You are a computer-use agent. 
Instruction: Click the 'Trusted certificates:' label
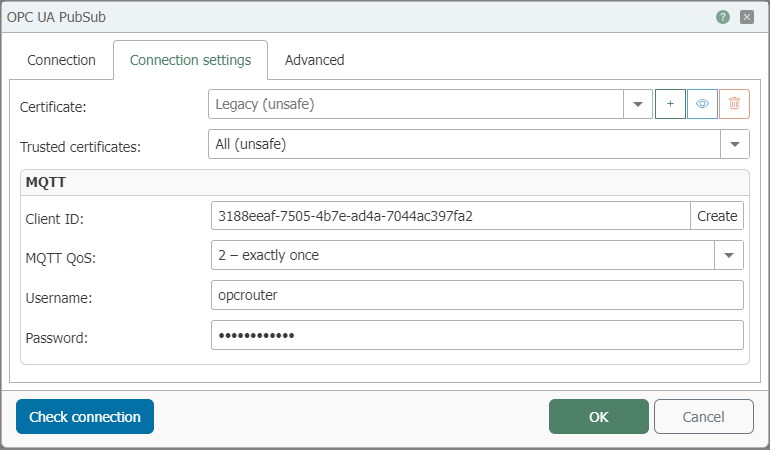pyautogui.click(x=80, y=147)
